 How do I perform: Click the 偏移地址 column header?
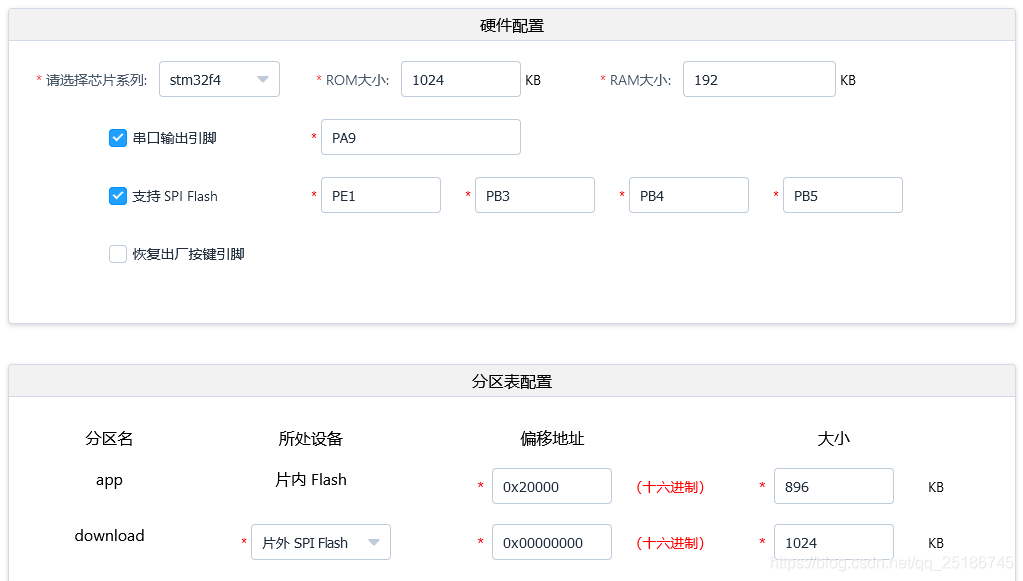(x=552, y=438)
